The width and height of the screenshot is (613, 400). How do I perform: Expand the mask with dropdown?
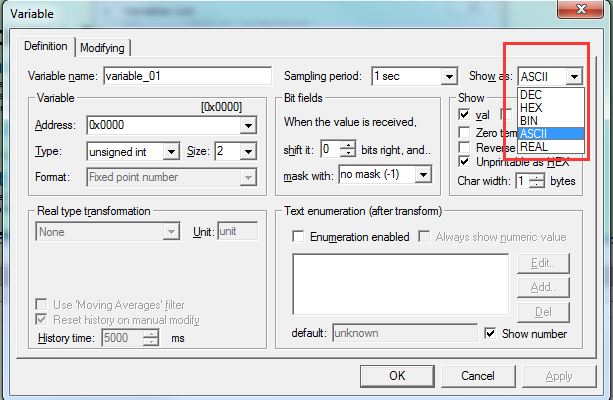(423, 175)
